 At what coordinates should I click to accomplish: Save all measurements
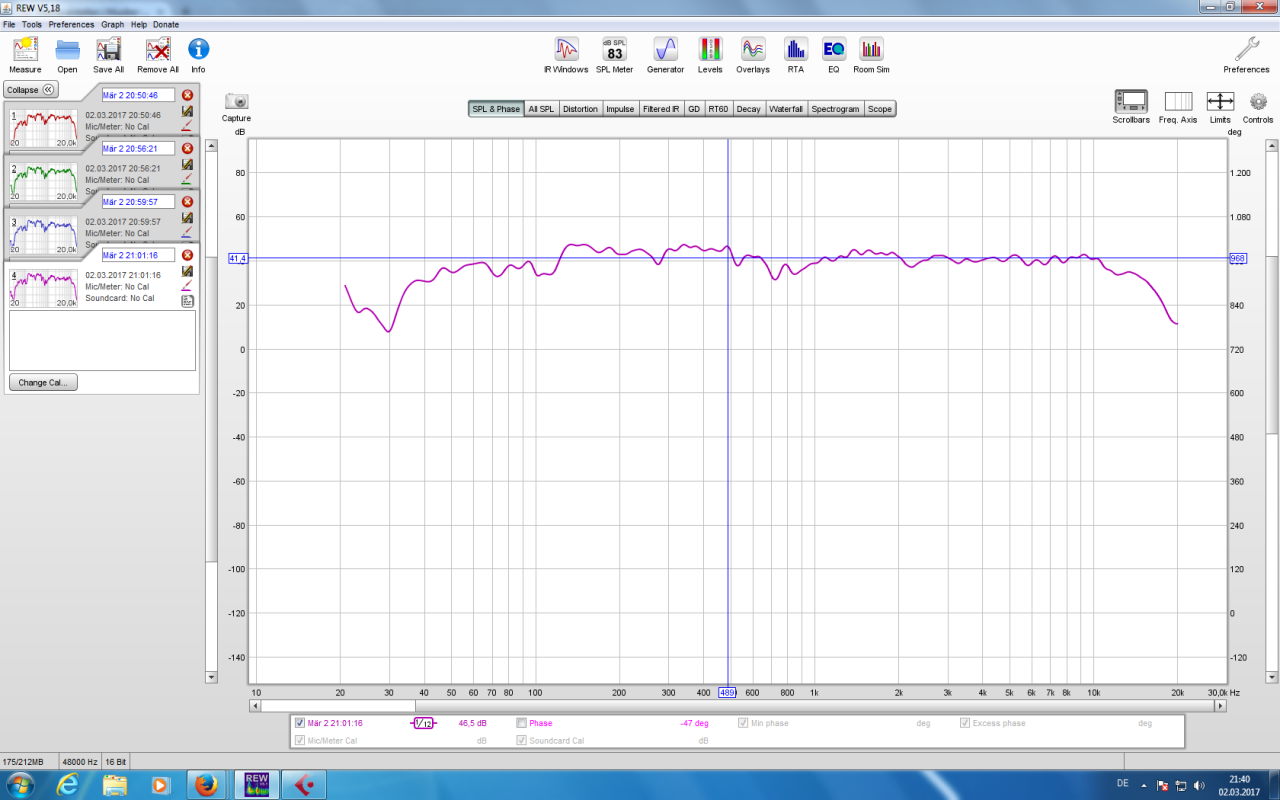(108, 55)
